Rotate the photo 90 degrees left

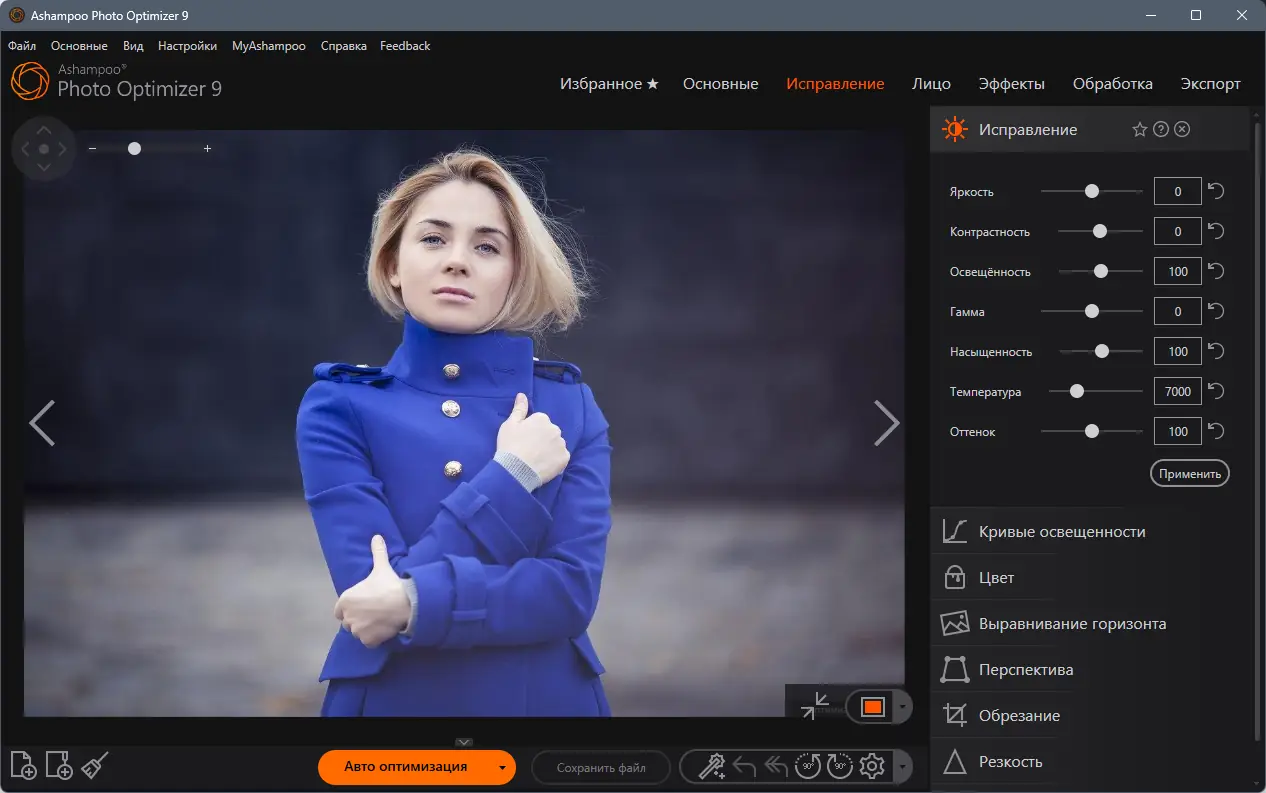(x=807, y=767)
